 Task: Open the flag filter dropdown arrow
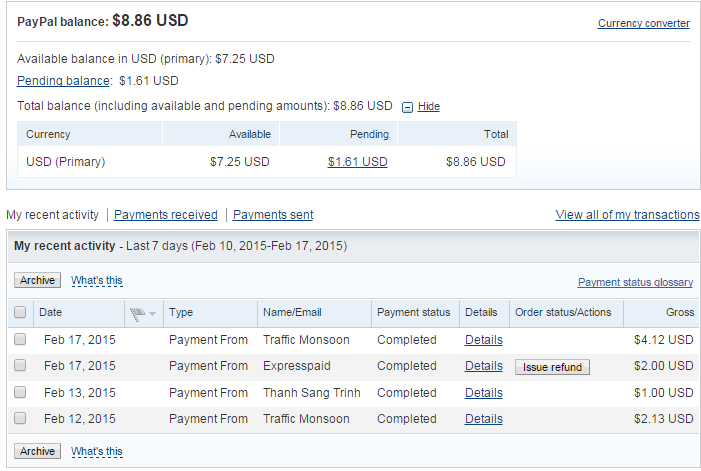[x=152, y=314]
